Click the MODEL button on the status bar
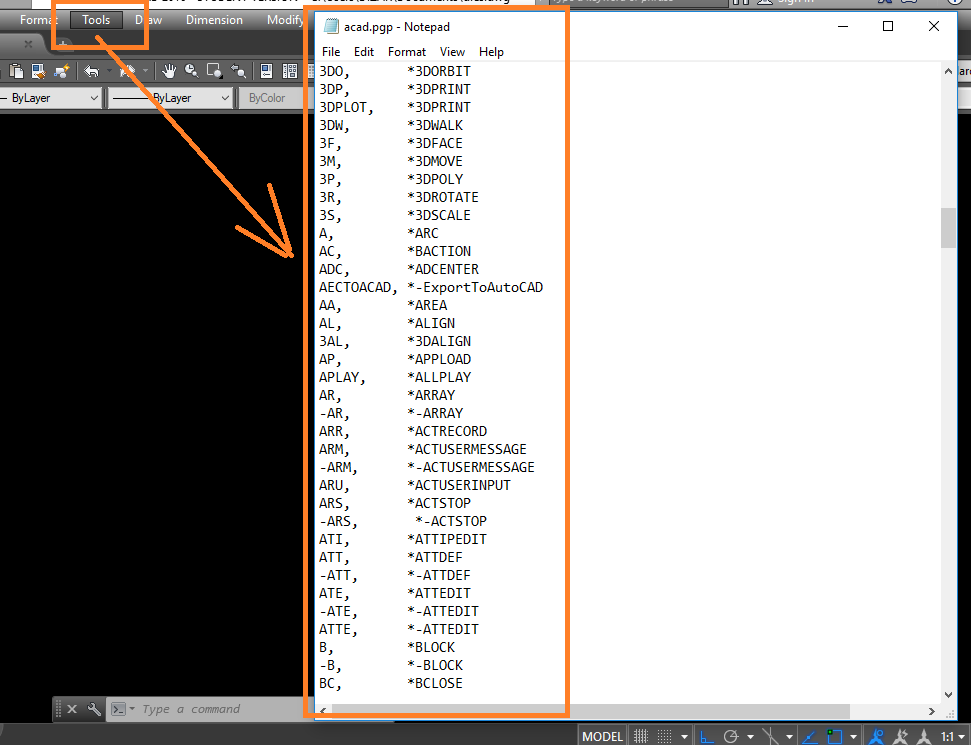The height and width of the screenshot is (745, 971). tap(602, 735)
